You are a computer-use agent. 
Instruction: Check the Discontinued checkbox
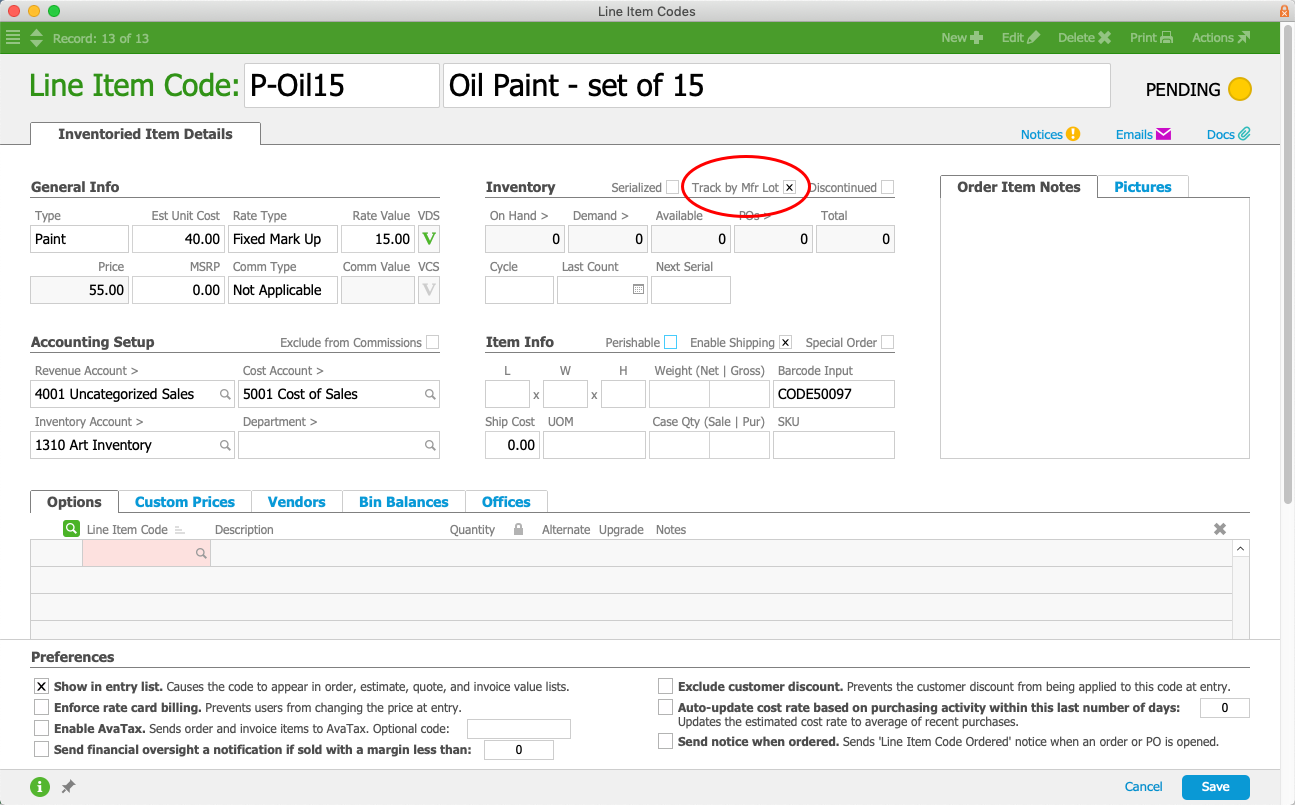(888, 187)
